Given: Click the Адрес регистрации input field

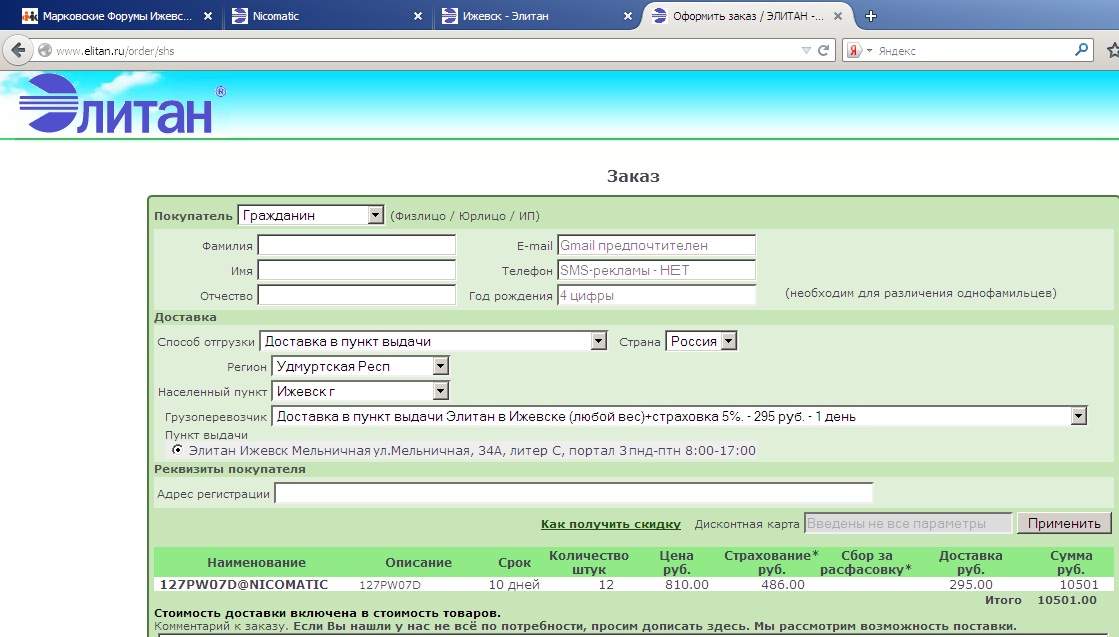Looking at the screenshot, I should coord(574,493).
